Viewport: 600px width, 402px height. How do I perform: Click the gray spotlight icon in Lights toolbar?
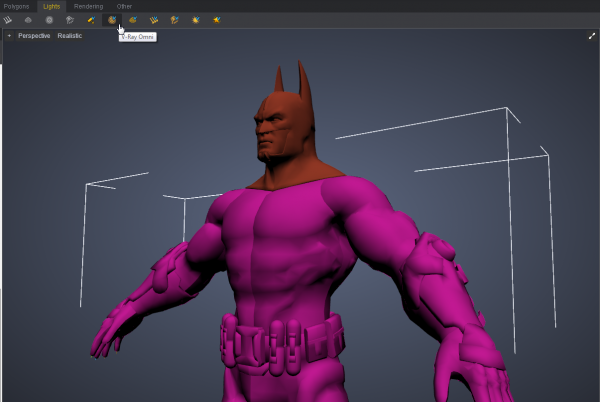click(x=70, y=19)
